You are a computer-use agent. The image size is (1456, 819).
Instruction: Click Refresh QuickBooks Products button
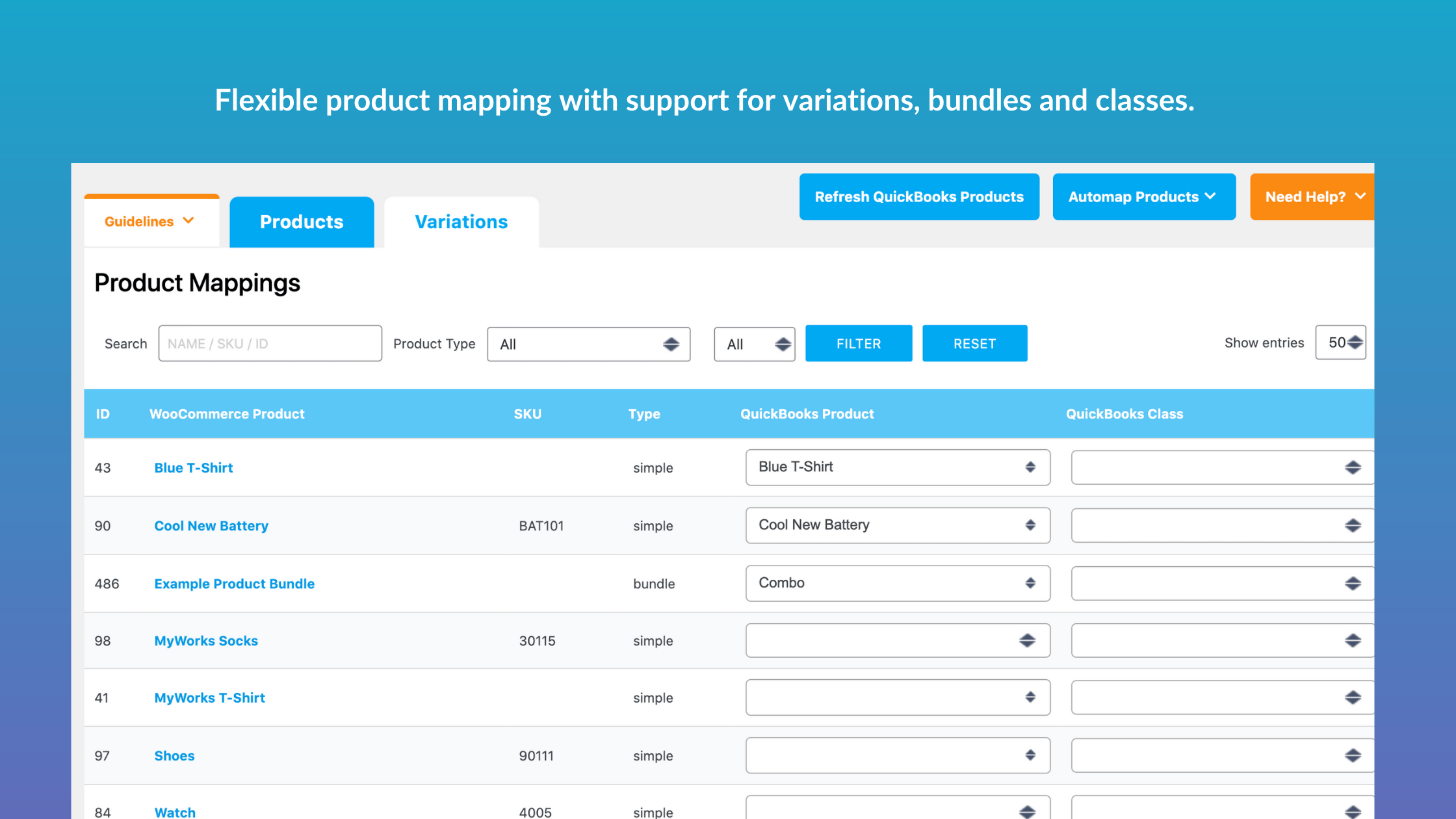(x=918, y=197)
